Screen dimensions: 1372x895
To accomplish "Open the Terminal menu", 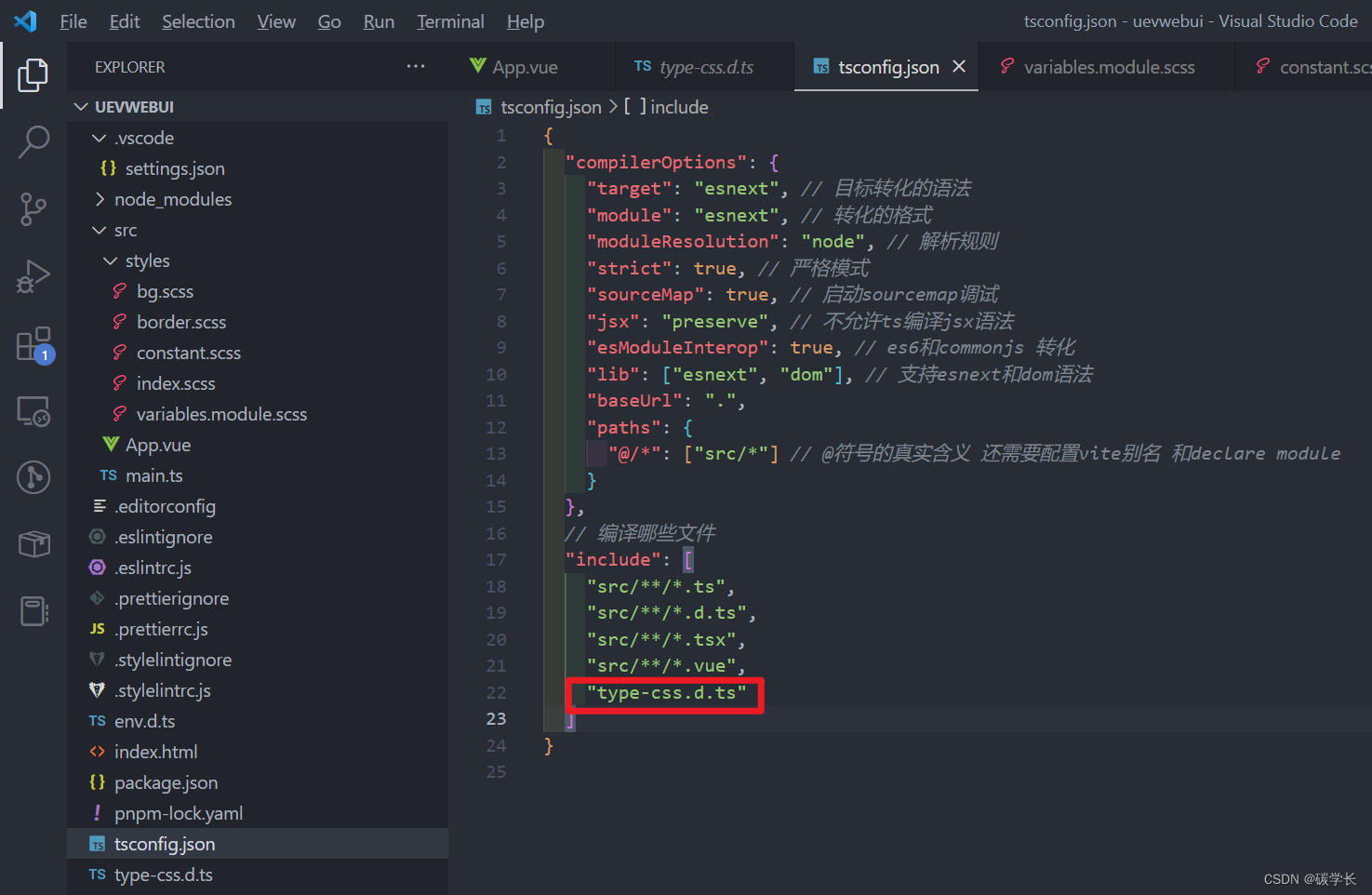I will pyautogui.click(x=450, y=21).
